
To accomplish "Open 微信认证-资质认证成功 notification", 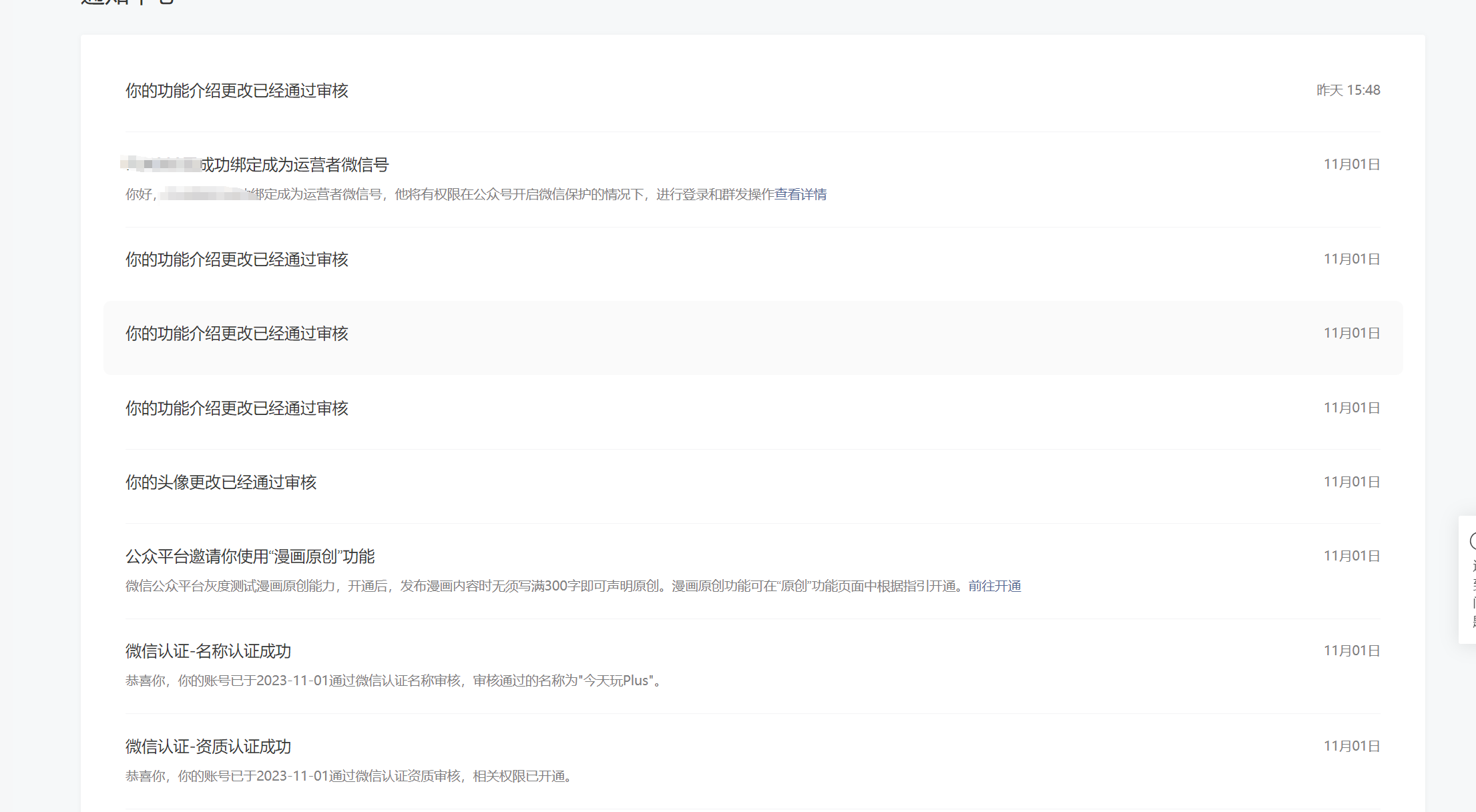I will point(208,747).
